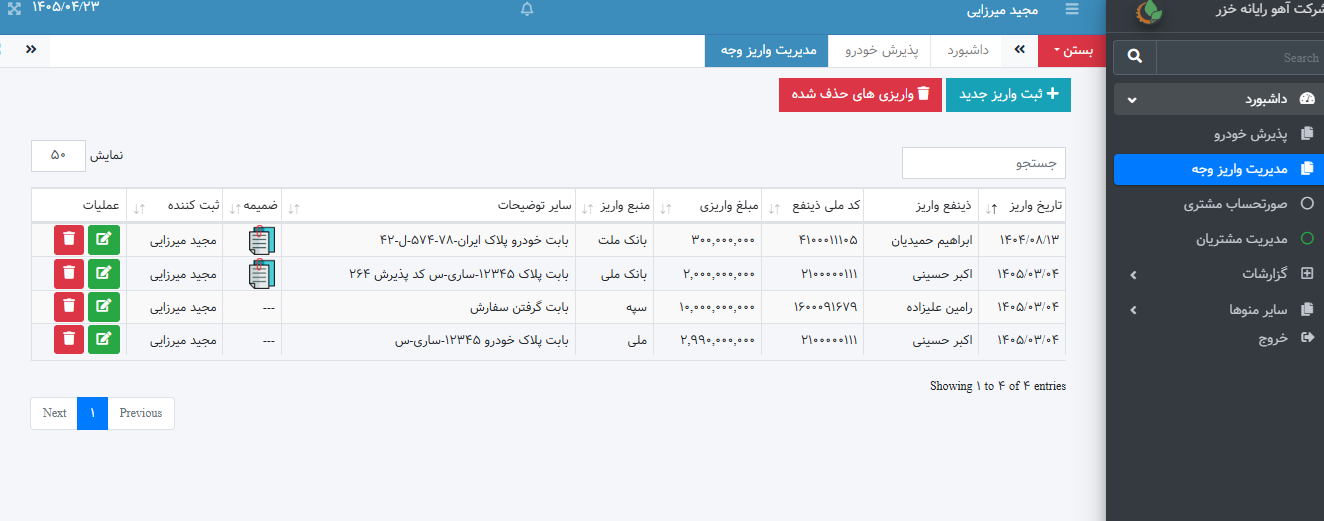
Task: Delete the ابراهیم حمیدیان deposit row
Action: tap(68, 239)
